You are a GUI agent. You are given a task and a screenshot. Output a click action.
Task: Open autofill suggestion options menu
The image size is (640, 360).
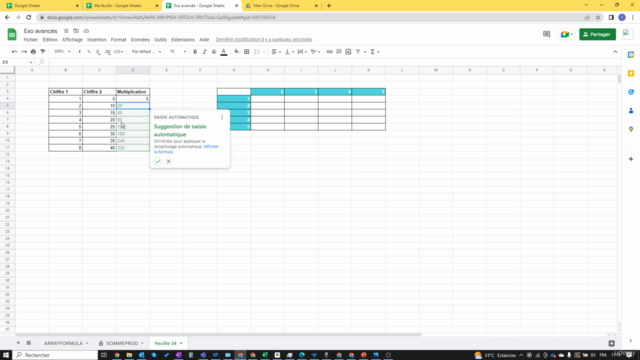222,118
